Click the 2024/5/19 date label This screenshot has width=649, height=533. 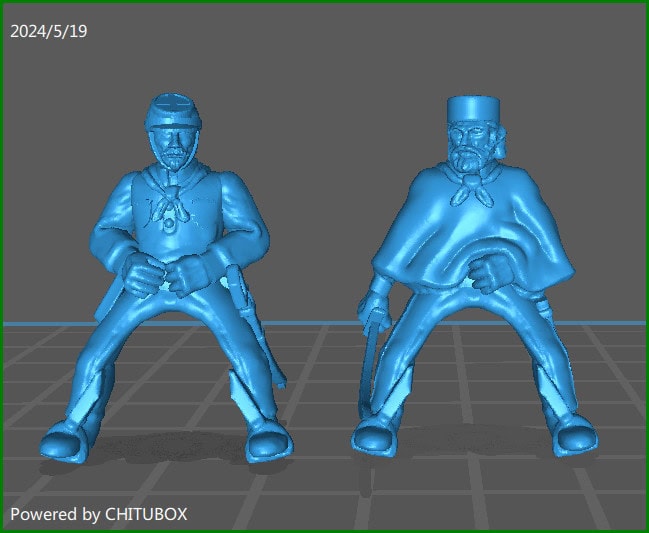(48, 31)
